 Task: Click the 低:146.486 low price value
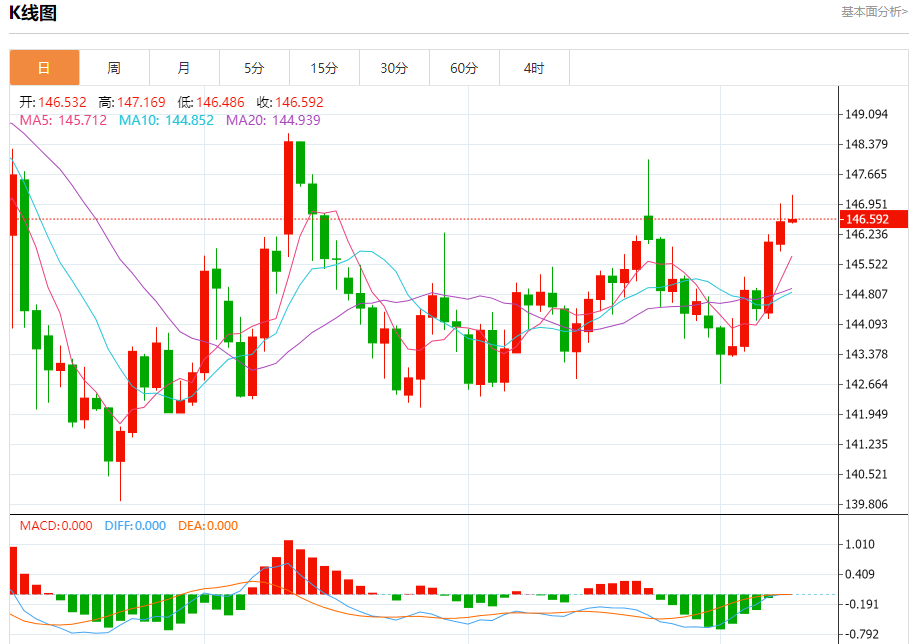(x=211, y=103)
